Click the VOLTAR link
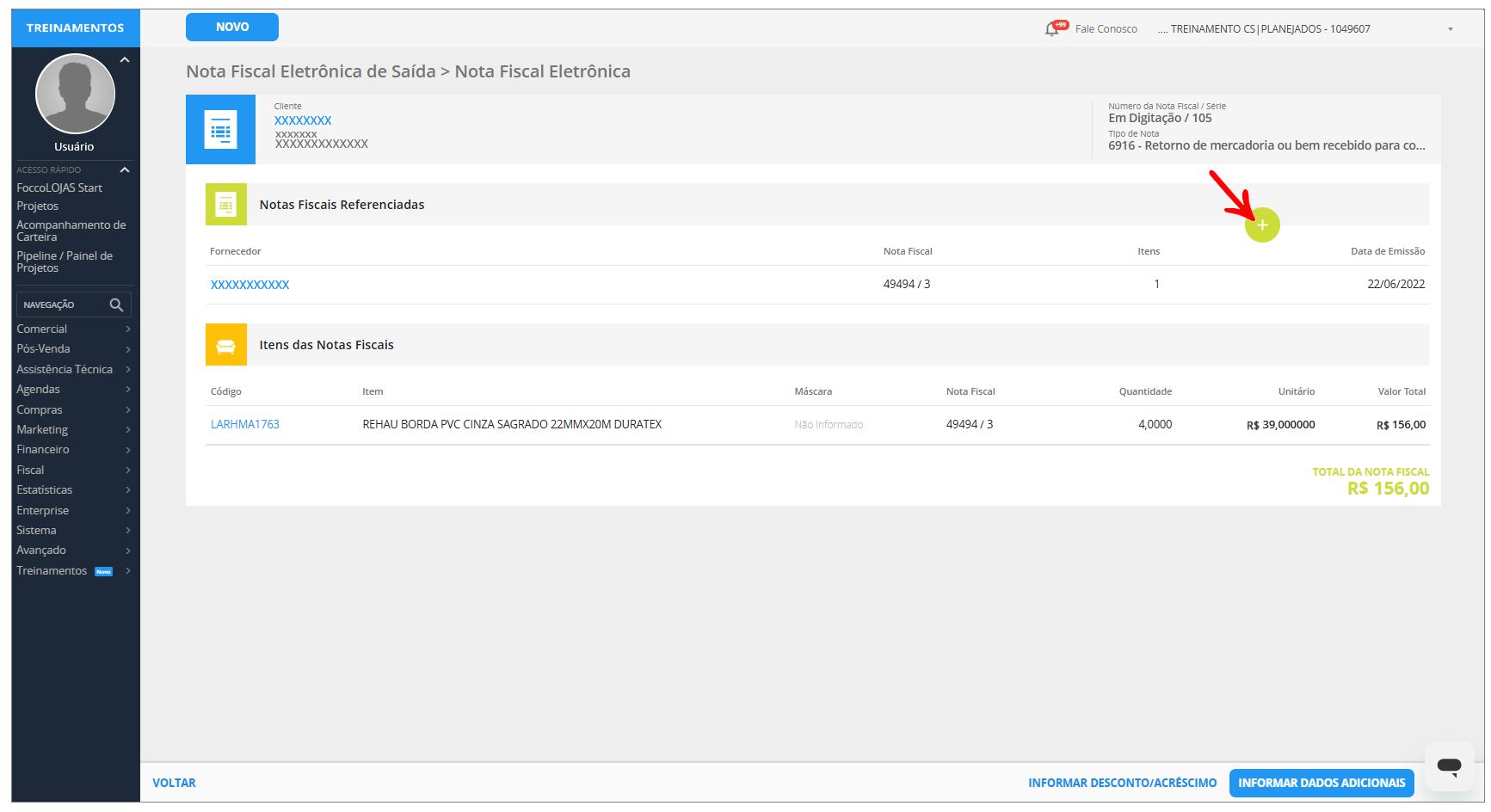 click(x=175, y=783)
